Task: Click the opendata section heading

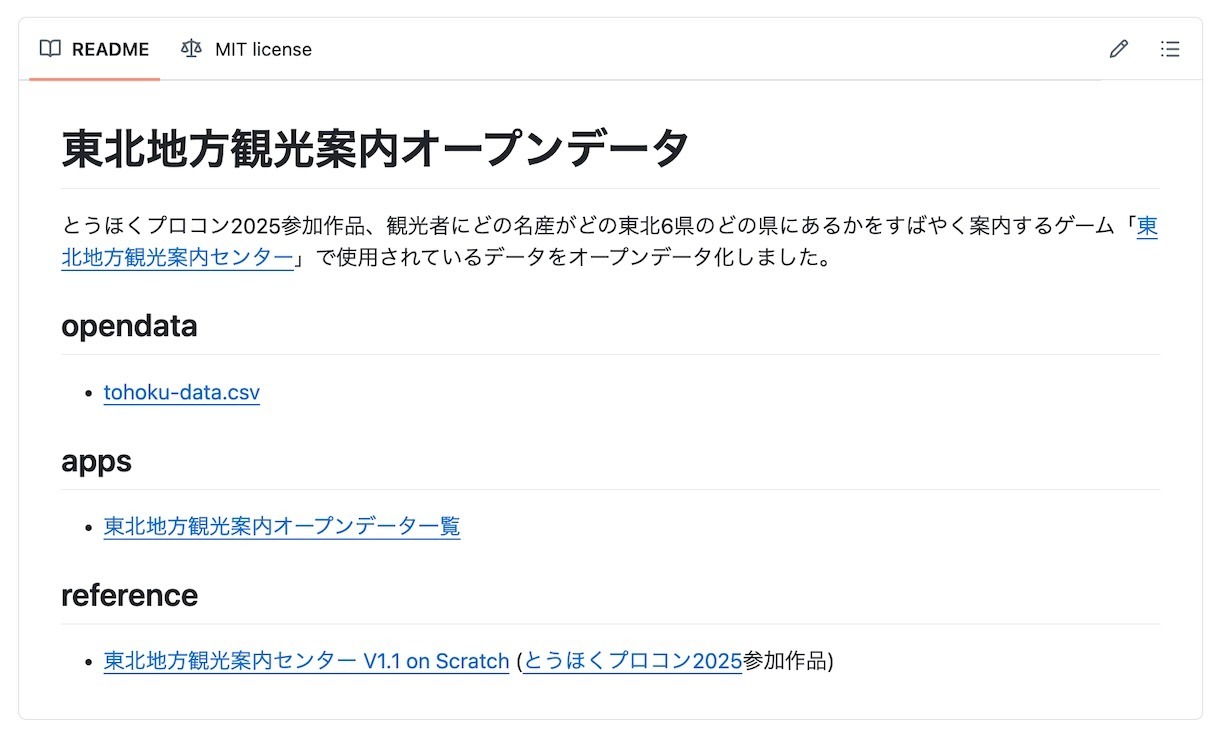Action: (129, 326)
